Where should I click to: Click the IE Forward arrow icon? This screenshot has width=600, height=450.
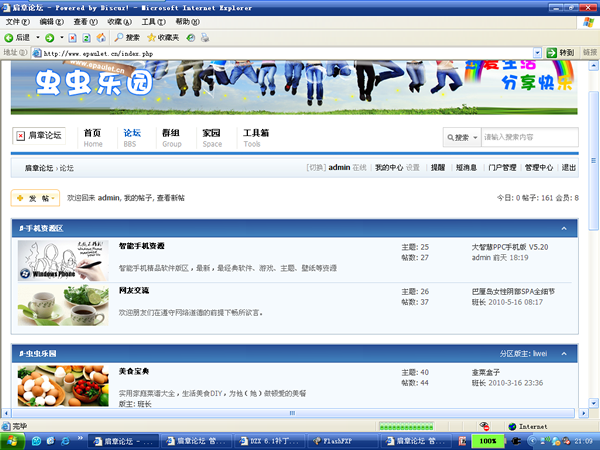(x=49, y=38)
